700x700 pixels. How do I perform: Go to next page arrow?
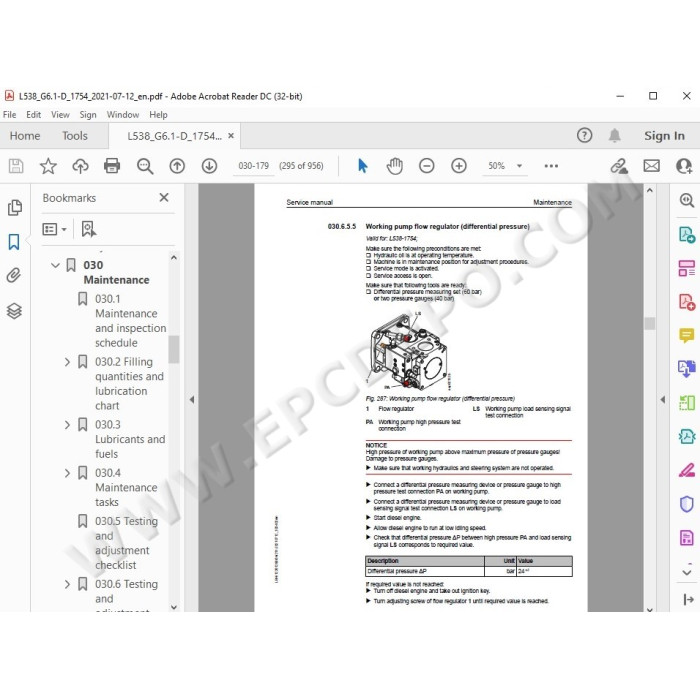tap(209, 166)
